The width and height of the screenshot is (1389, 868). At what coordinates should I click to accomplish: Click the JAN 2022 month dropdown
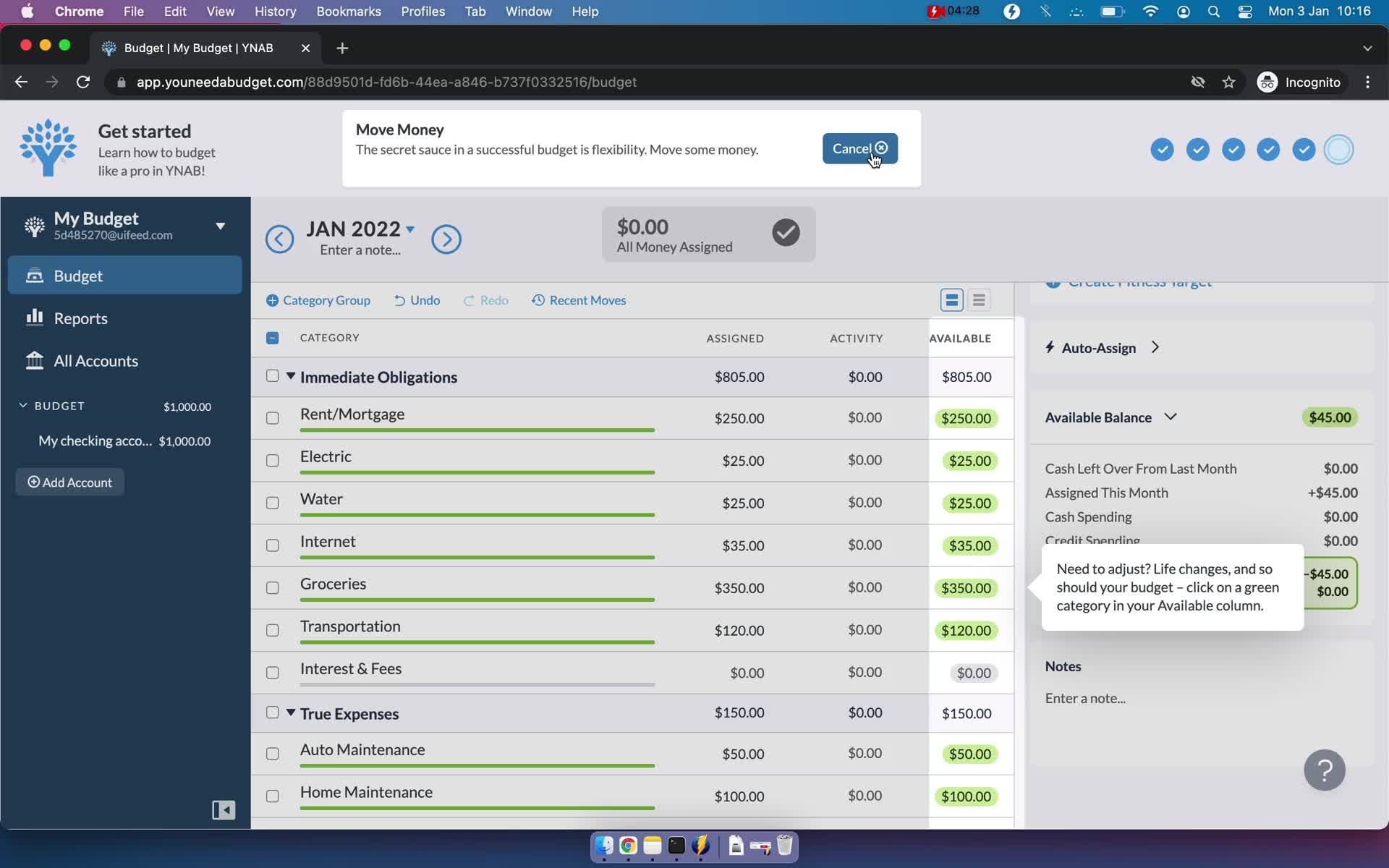360,228
